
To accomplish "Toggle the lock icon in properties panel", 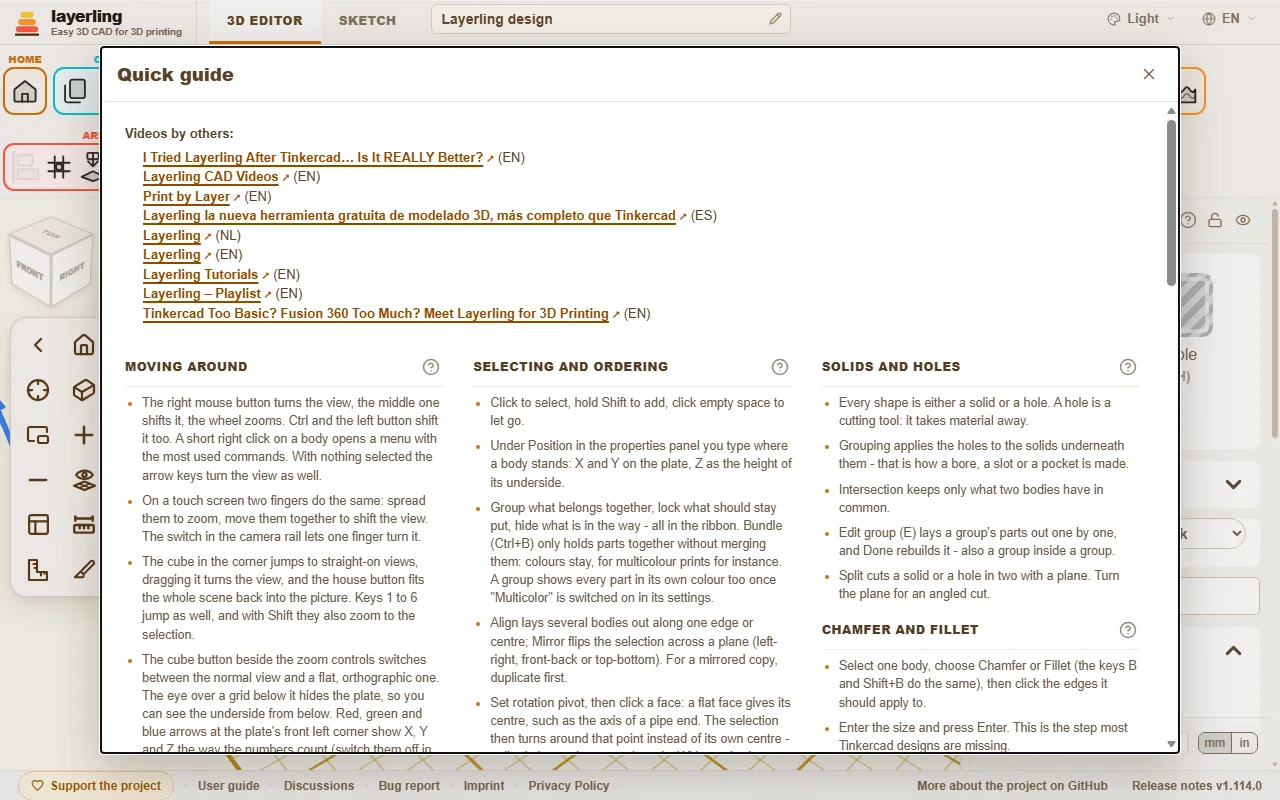I will tap(1215, 220).
